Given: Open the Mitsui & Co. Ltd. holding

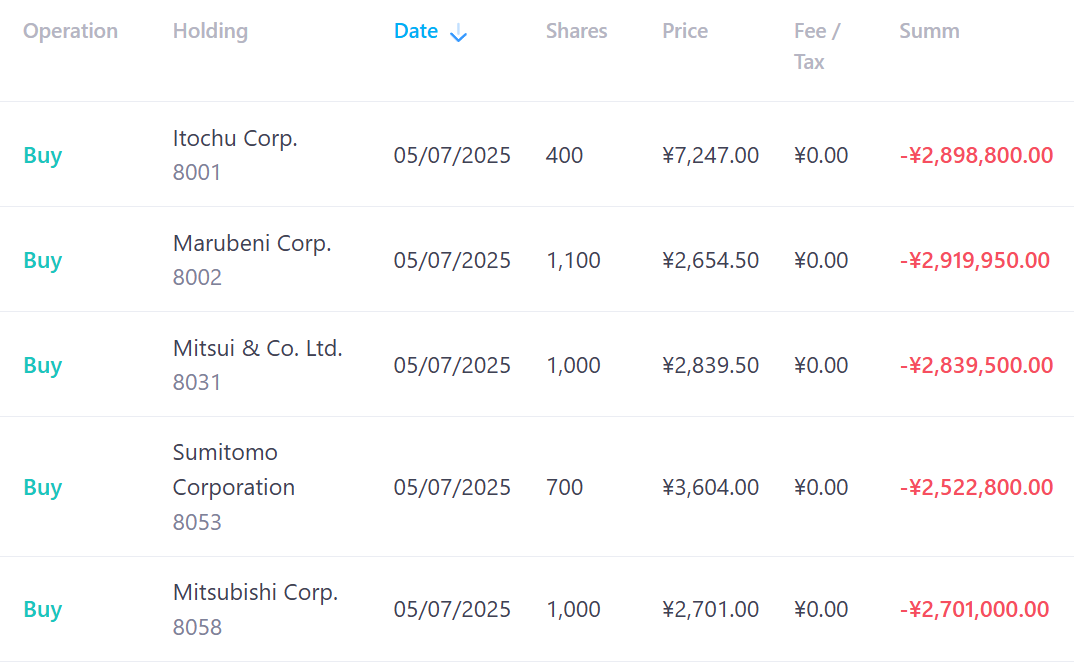Looking at the screenshot, I should tap(257, 348).
